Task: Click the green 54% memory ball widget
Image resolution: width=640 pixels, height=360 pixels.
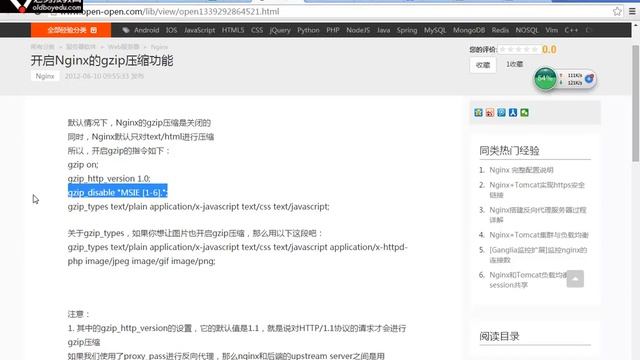Action: click(x=545, y=78)
